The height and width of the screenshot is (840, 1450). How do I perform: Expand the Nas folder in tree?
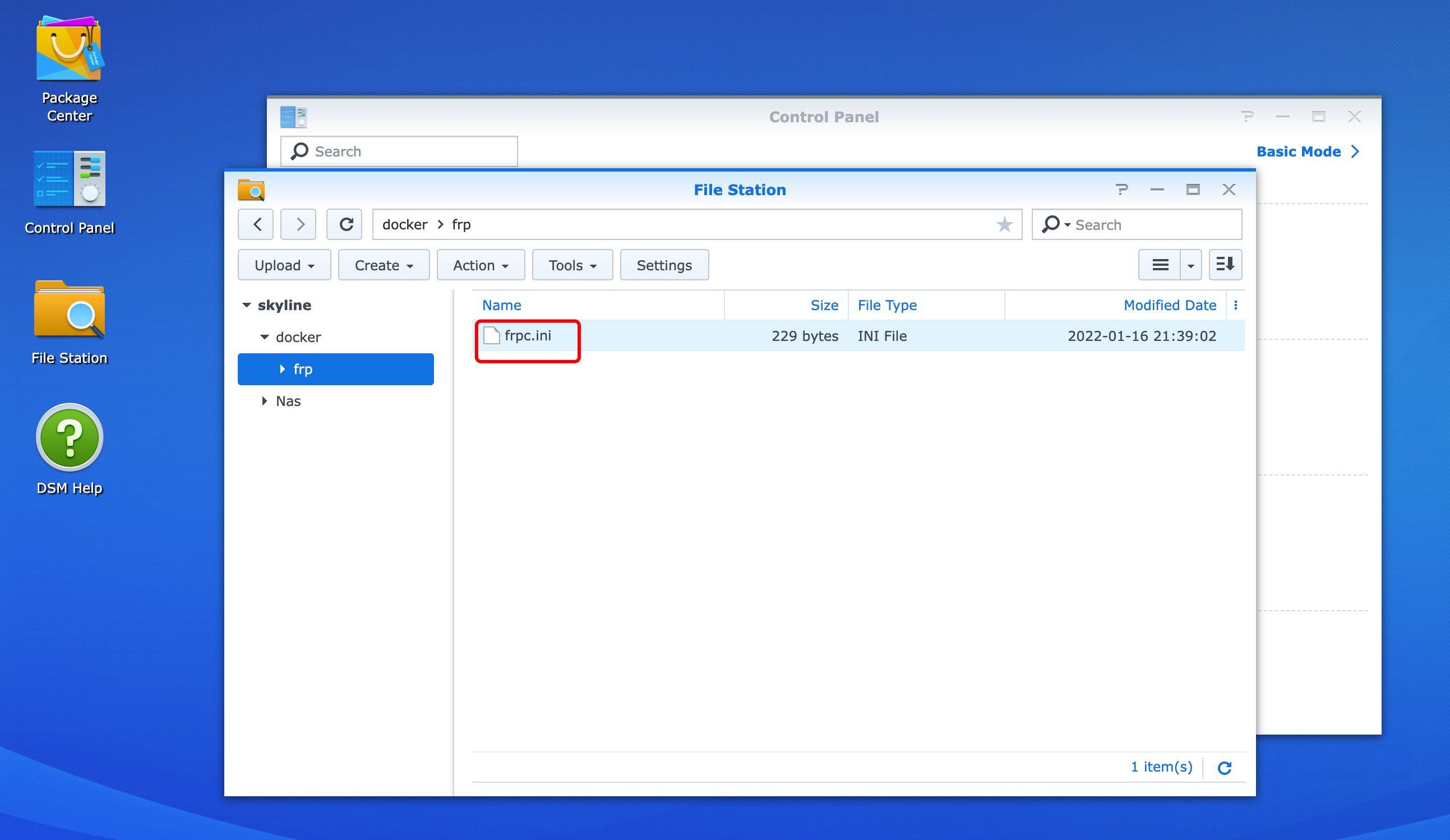264,401
